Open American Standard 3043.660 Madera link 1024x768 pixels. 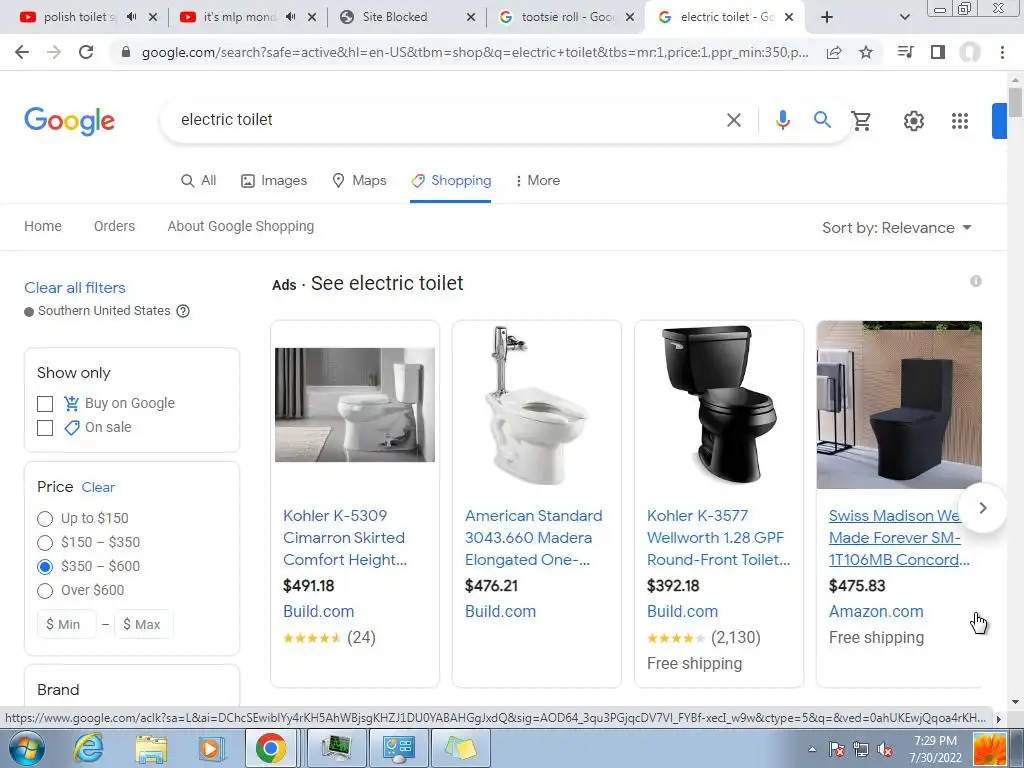[x=534, y=537]
